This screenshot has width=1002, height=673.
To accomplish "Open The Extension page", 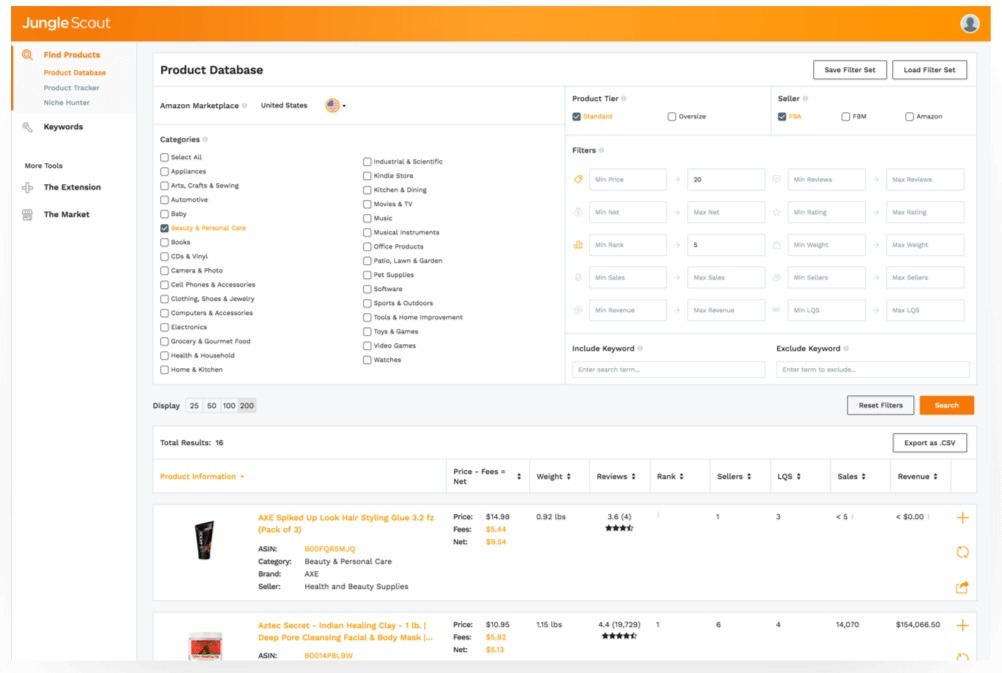I will pos(72,187).
